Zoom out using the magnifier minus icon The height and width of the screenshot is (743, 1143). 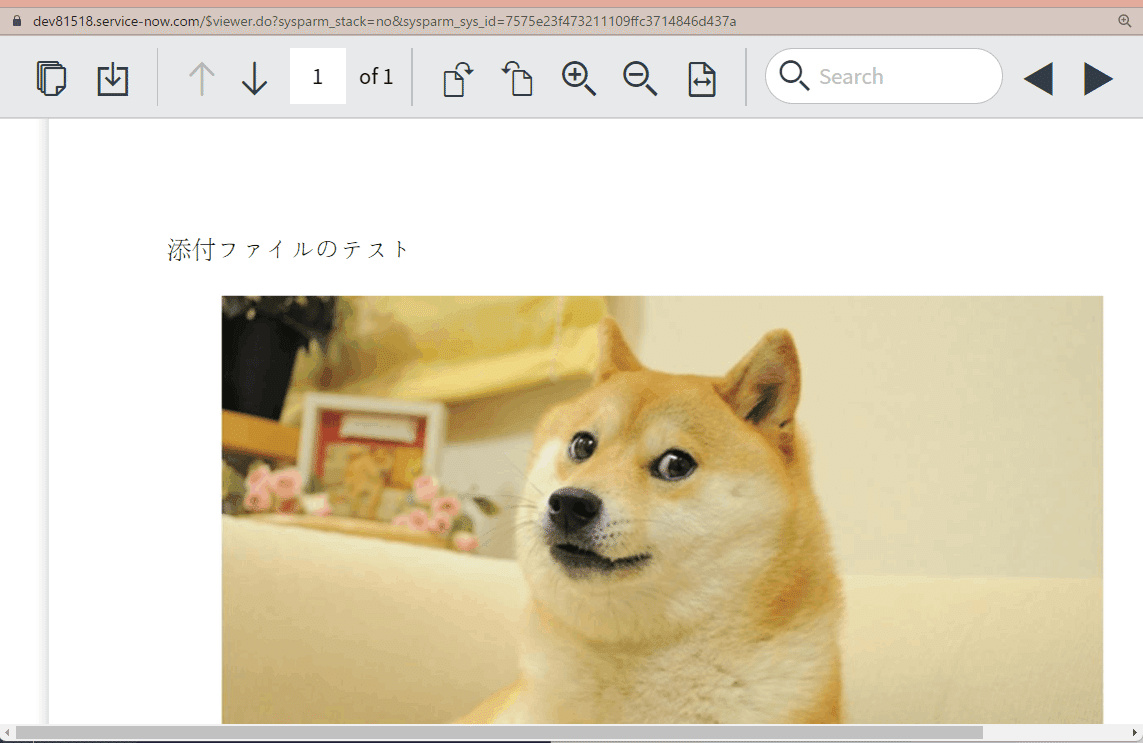coord(640,79)
